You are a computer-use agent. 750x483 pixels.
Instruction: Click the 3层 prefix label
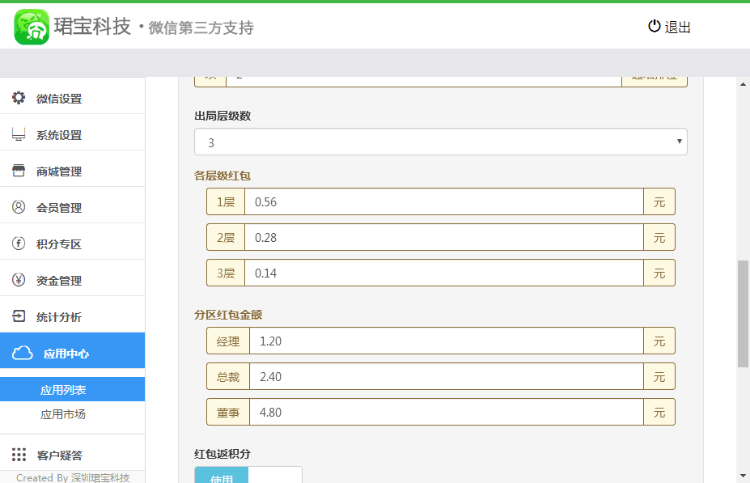(x=226, y=273)
